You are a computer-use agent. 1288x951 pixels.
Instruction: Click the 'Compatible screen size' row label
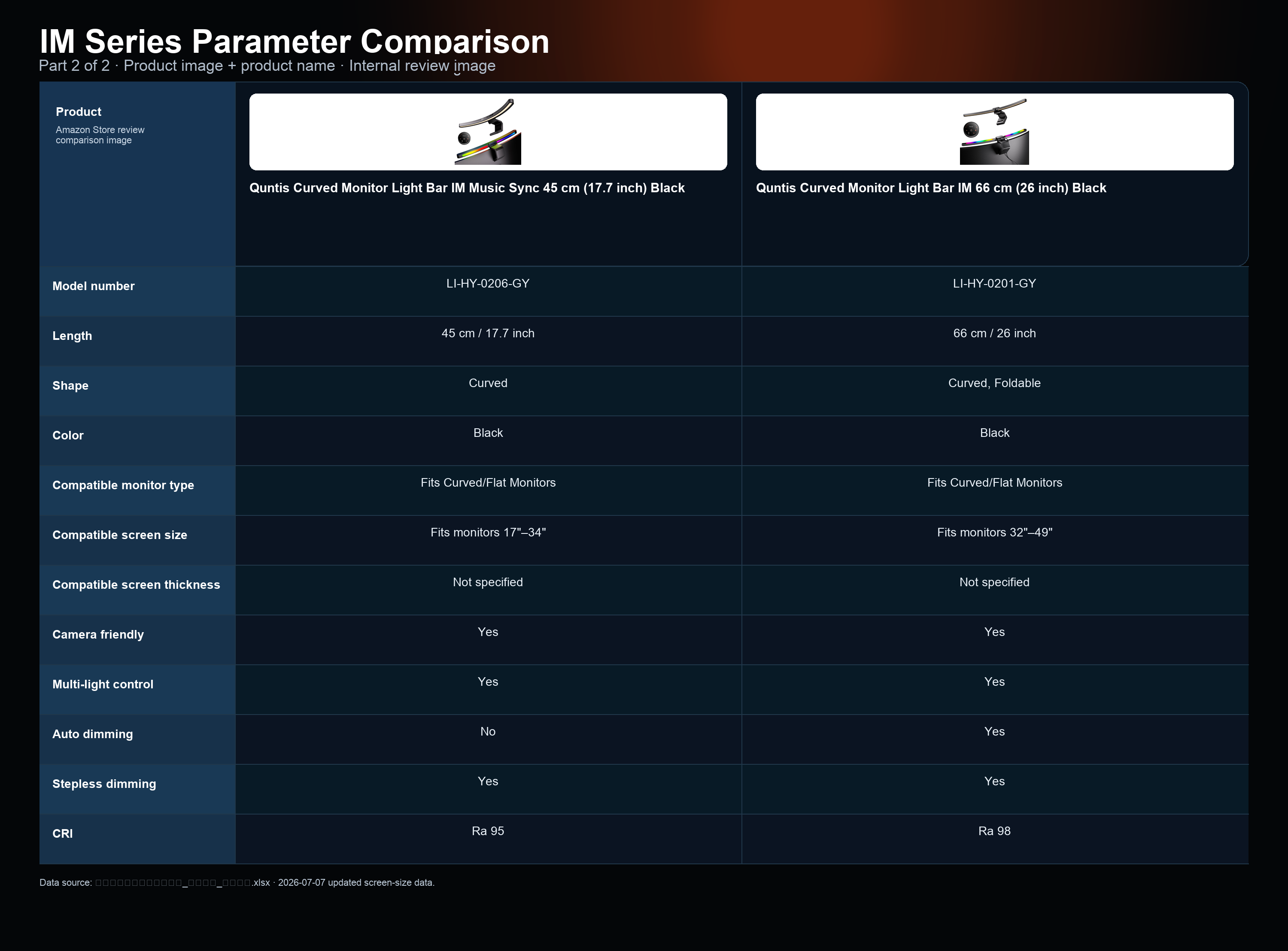coord(120,535)
